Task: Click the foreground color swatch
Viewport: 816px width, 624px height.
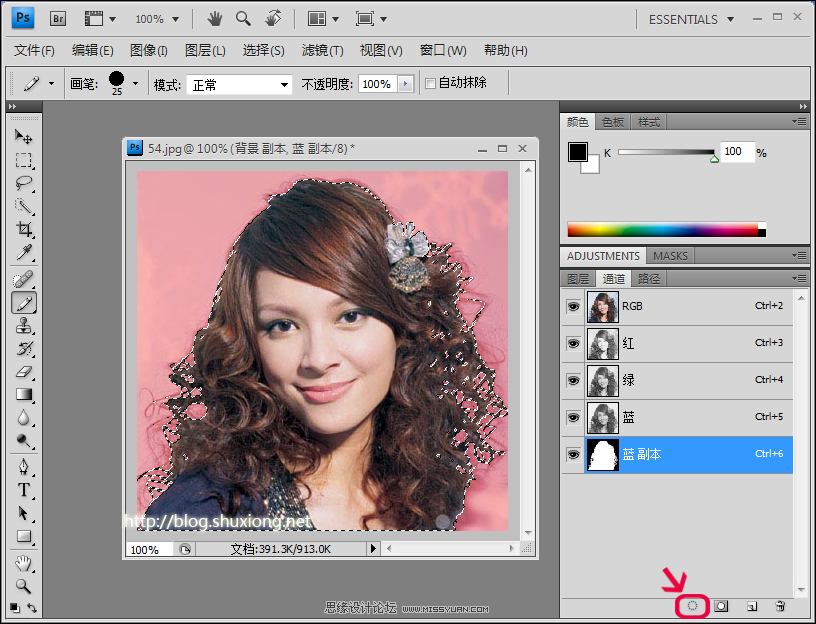Action: (578, 152)
